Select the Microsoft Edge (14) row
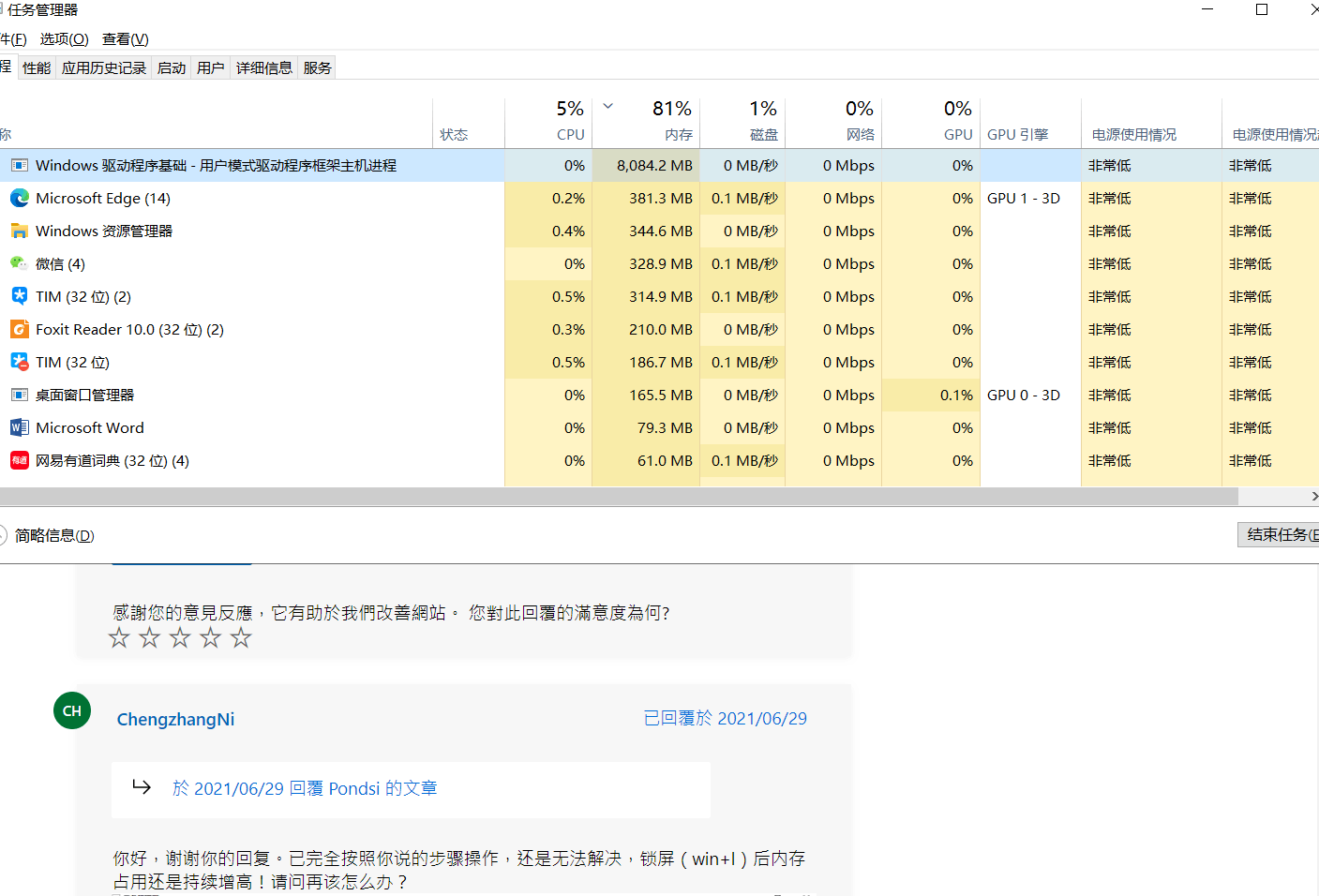The height and width of the screenshot is (896, 1319). 659,199
